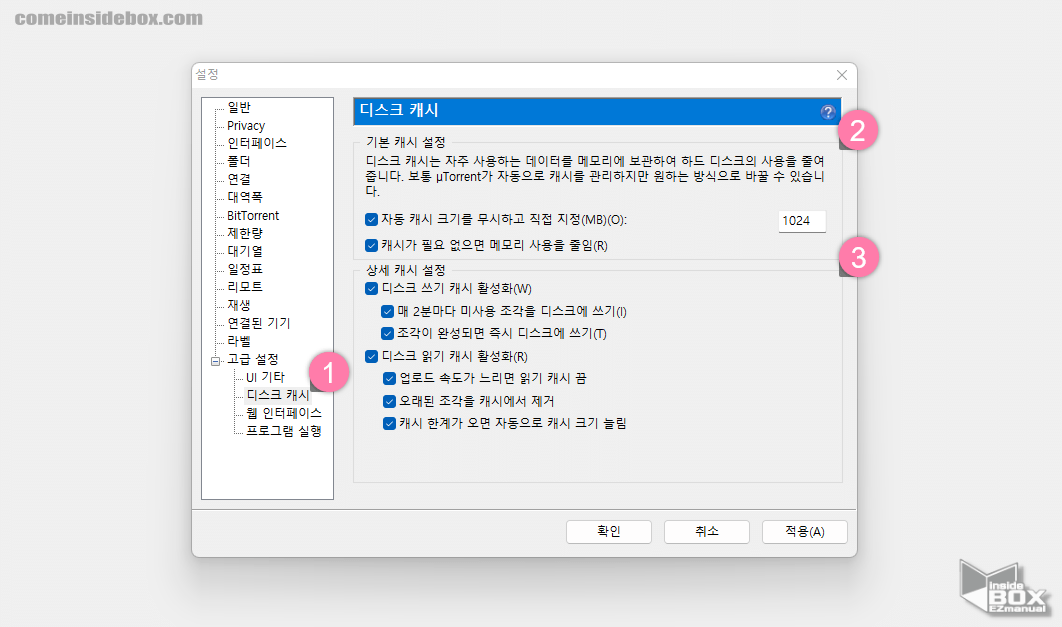Open the help question mark icon
Screen dimensions: 1062x627
point(828,112)
